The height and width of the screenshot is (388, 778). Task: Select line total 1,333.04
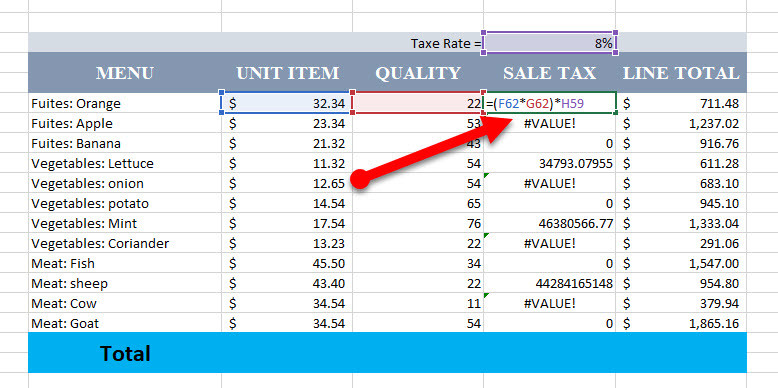(x=681, y=223)
